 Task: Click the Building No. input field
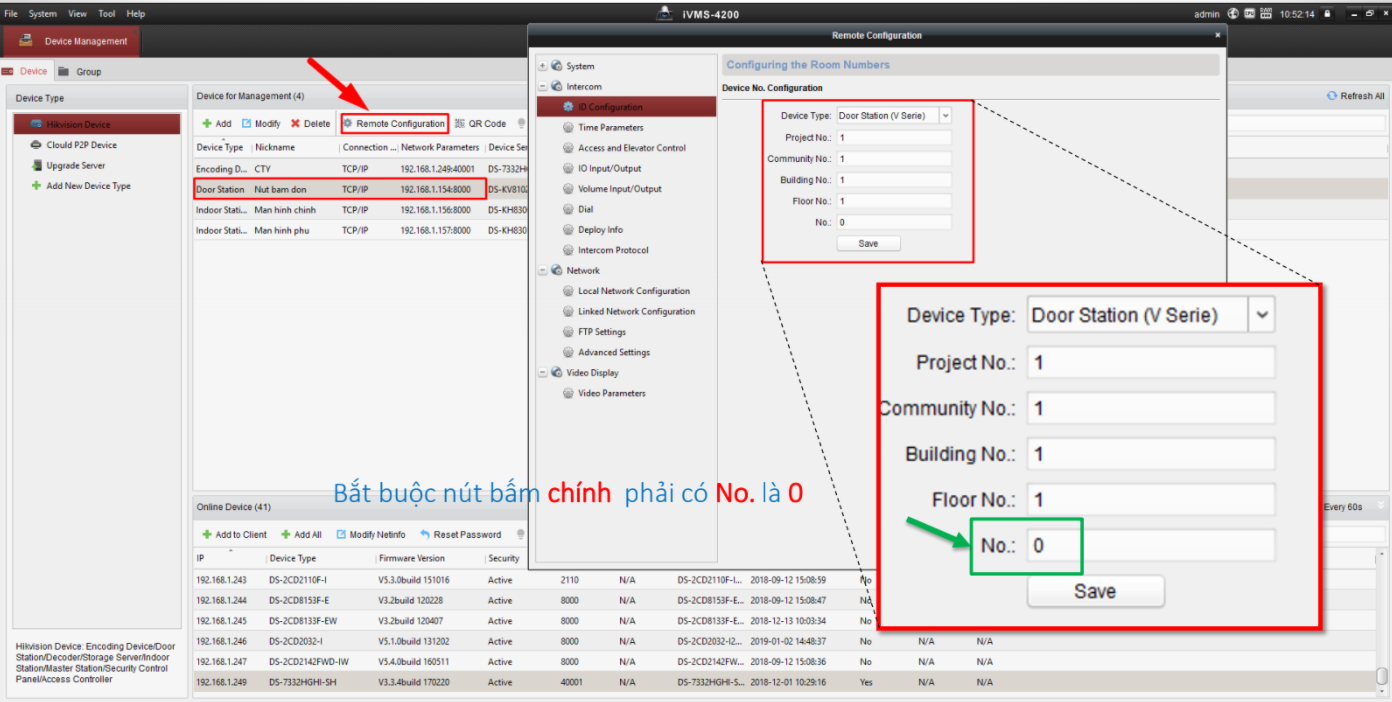893,180
